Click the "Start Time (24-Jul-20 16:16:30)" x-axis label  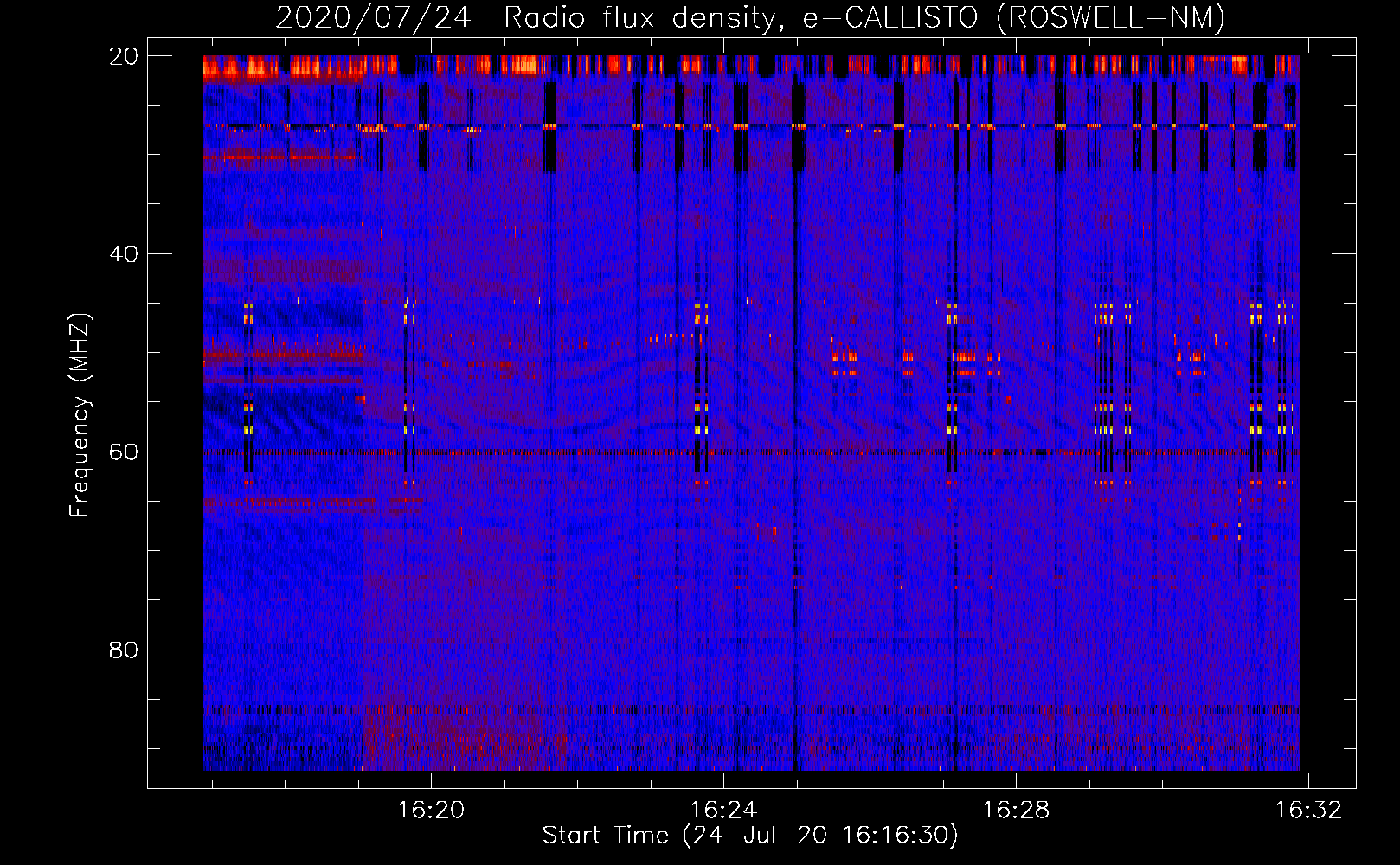click(750, 836)
